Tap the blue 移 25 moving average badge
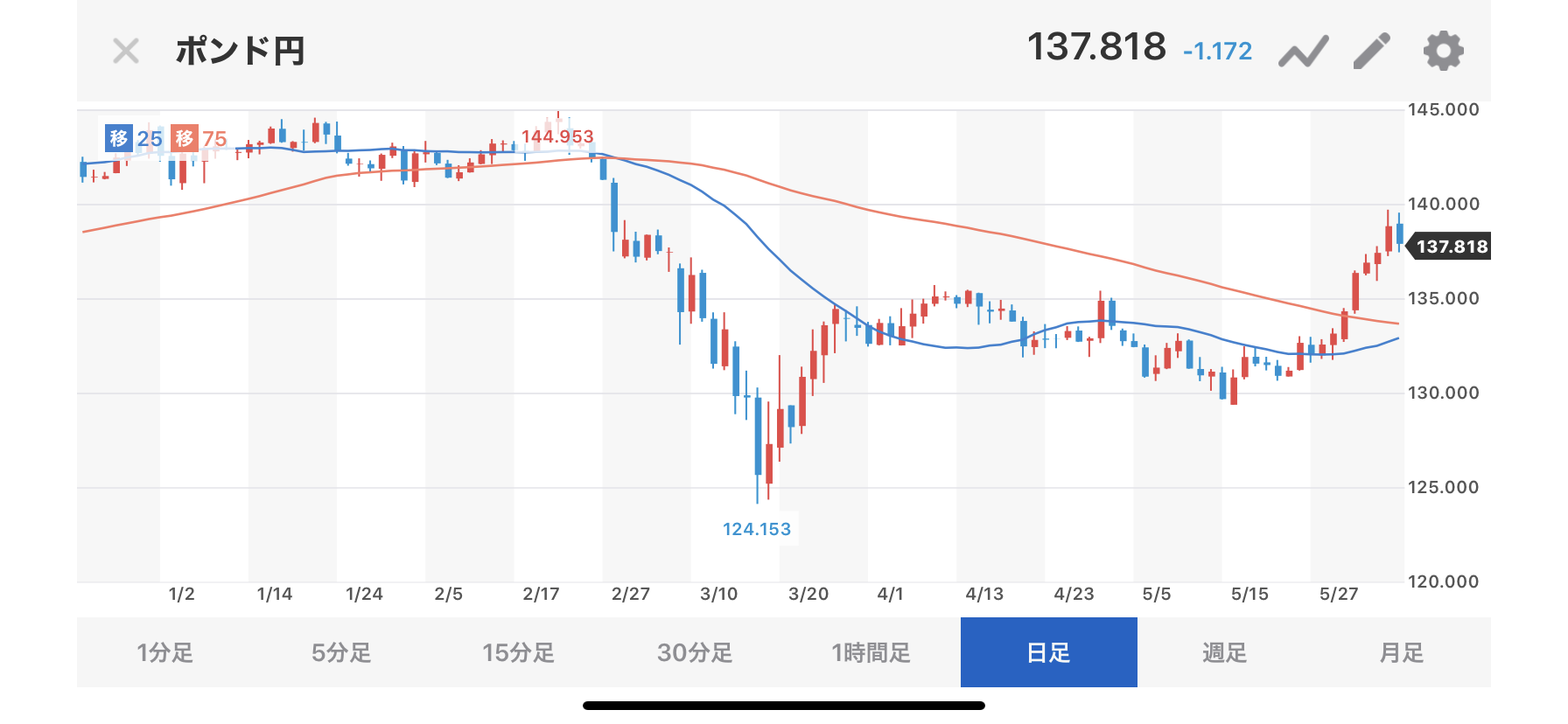Viewport: 1568px width, 724px height. [134, 138]
